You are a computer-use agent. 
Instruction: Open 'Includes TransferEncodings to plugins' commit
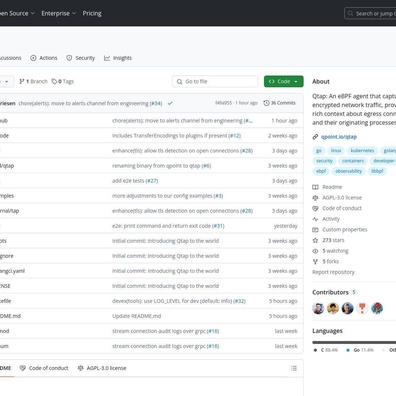(169, 136)
